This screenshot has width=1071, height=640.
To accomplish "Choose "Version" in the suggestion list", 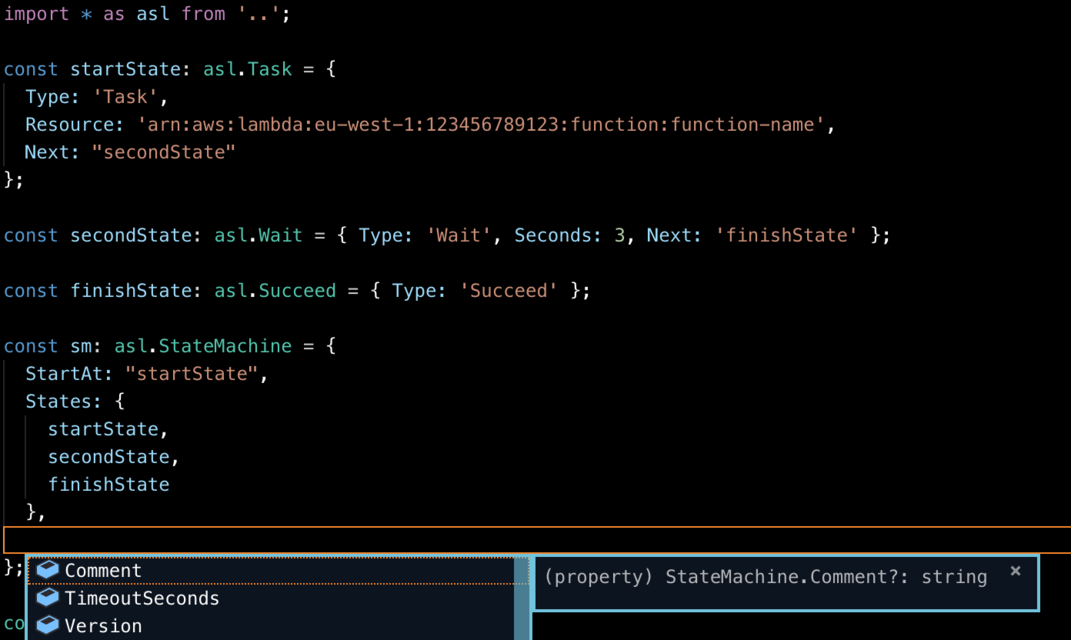I will point(103,626).
